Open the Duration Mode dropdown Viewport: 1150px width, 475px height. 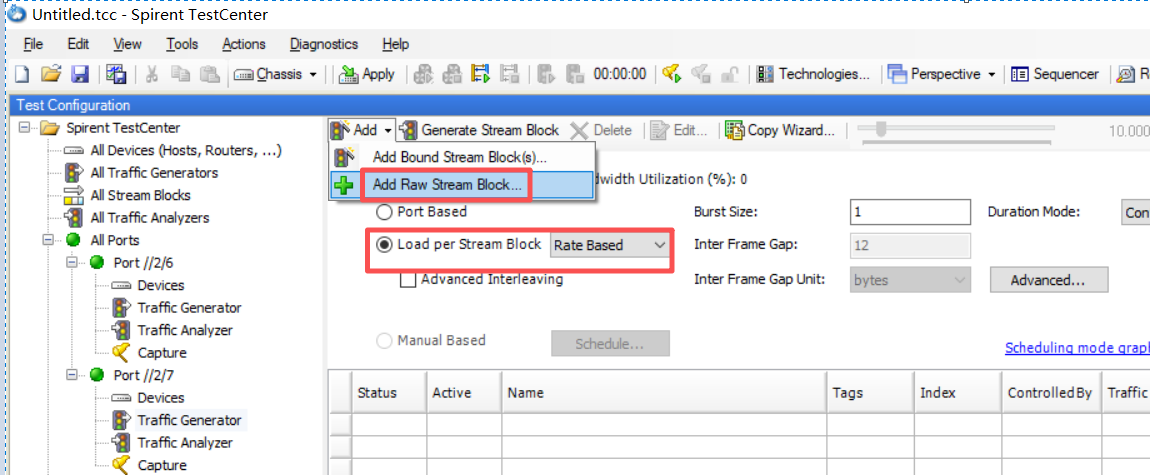click(x=1135, y=213)
